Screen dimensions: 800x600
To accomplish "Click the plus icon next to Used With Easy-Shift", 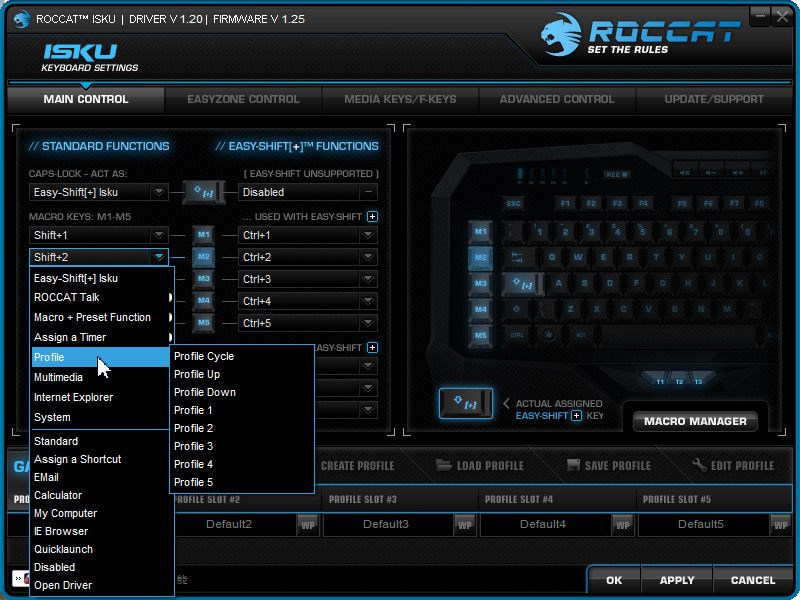I will point(372,217).
